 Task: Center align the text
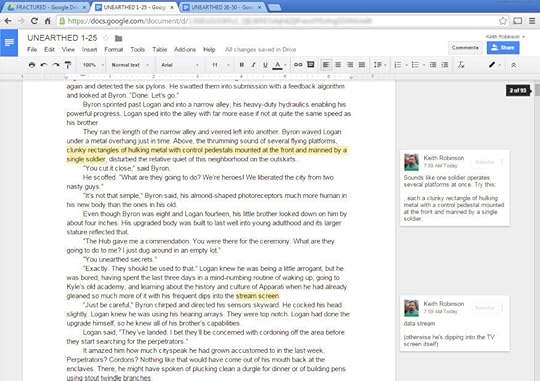tap(338, 65)
